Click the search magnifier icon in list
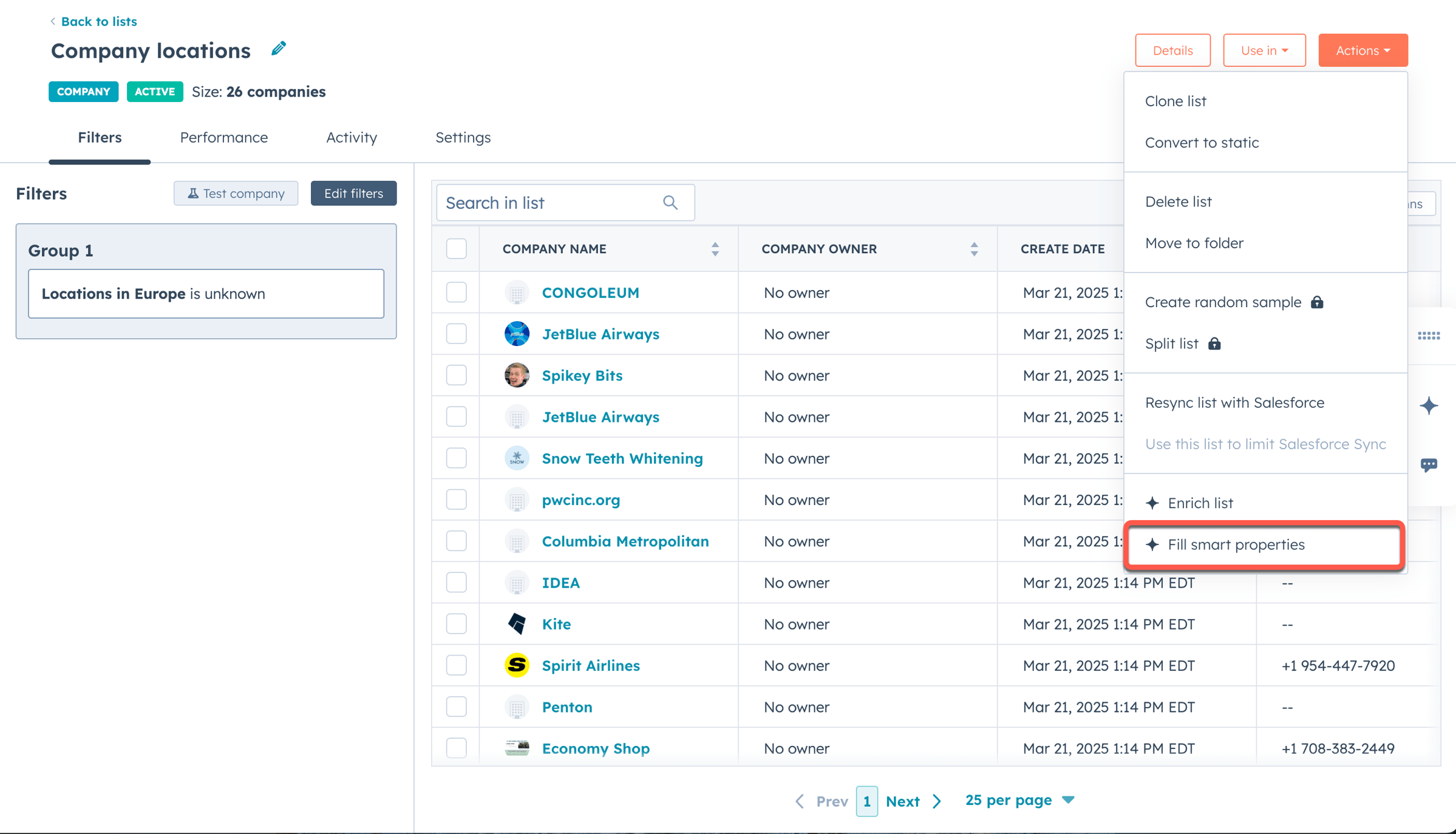The image size is (1456, 834). pos(670,202)
